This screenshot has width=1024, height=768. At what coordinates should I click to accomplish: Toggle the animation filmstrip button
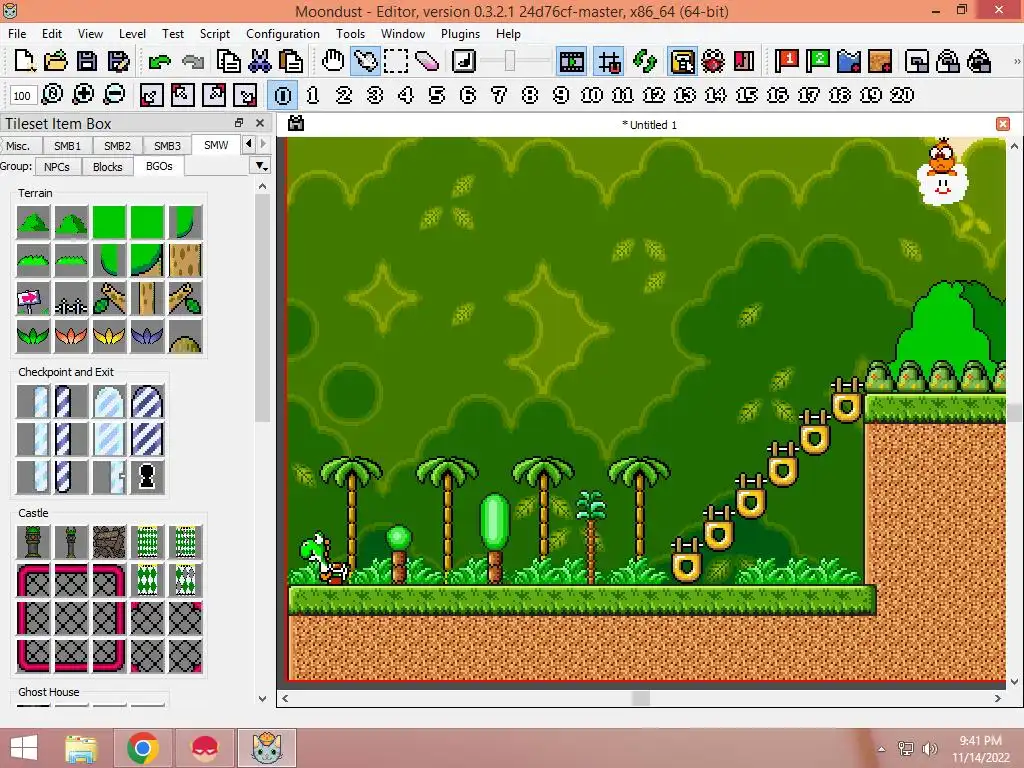tap(571, 61)
